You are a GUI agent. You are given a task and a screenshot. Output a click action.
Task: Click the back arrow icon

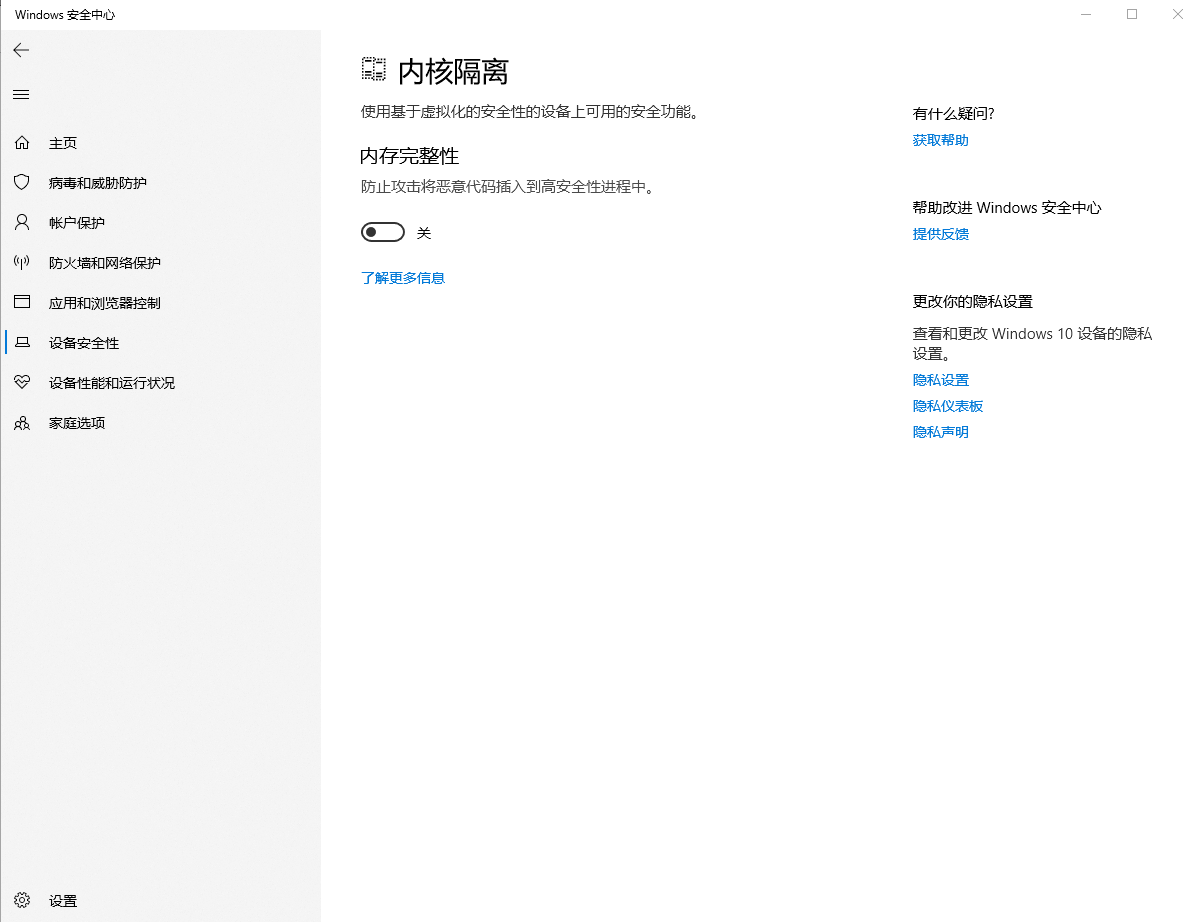pos(21,50)
